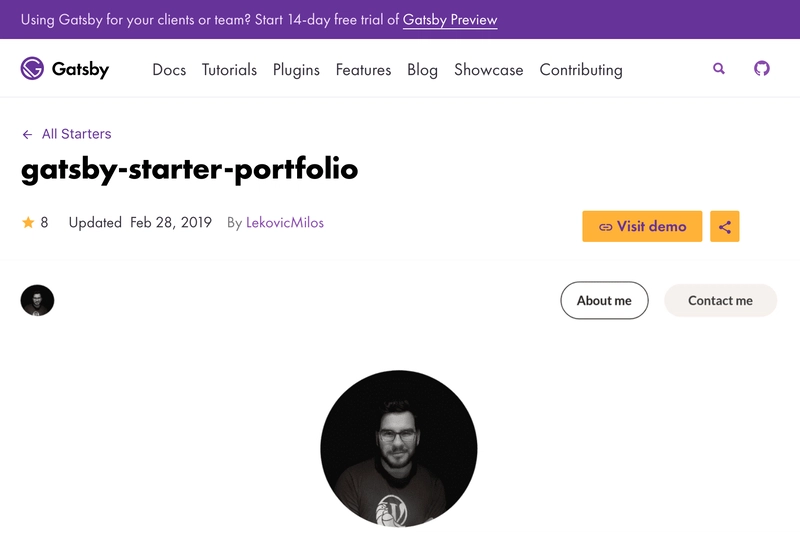
Task: Click the link icon in Visit demo
Action: tap(606, 227)
